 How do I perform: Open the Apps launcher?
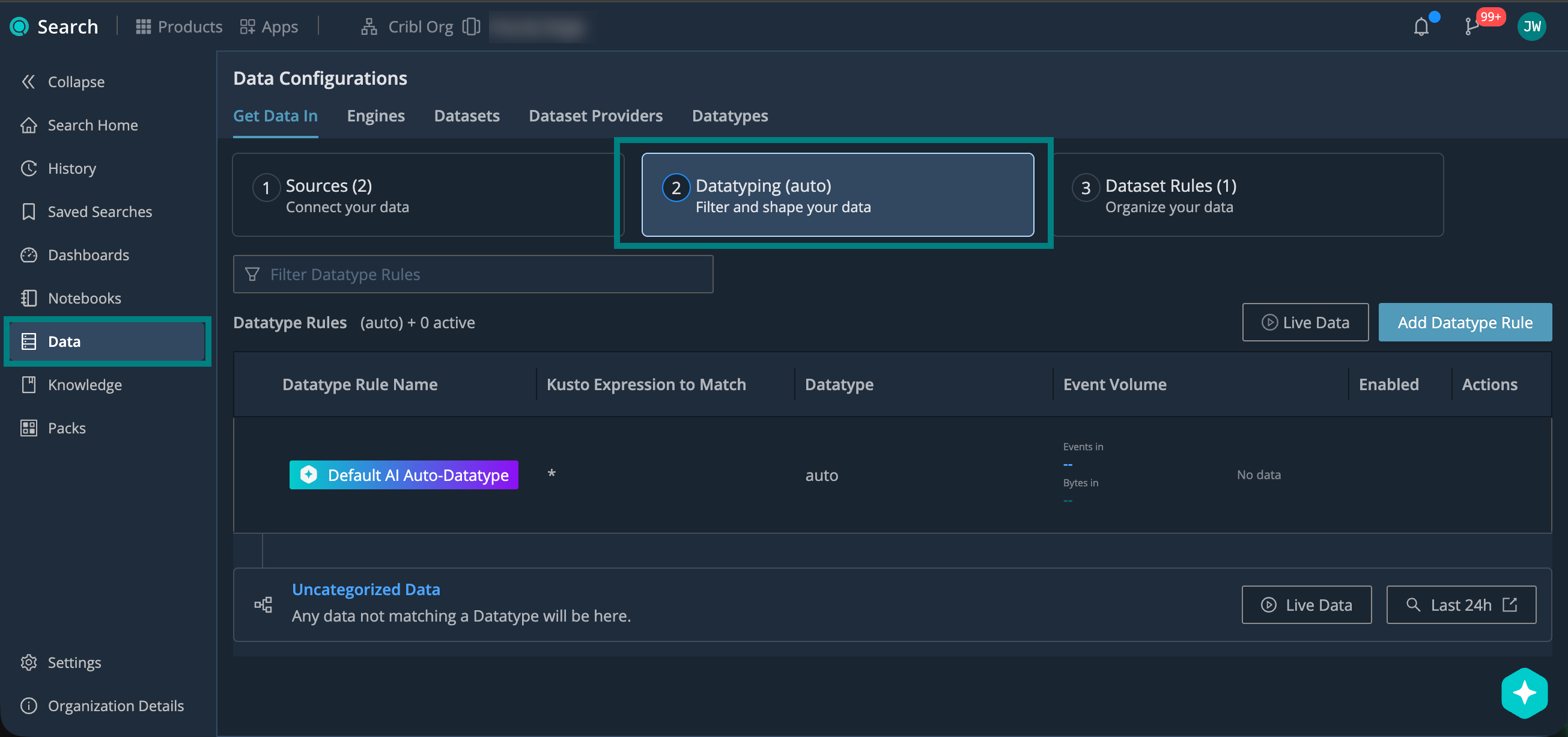pyautogui.click(x=269, y=27)
